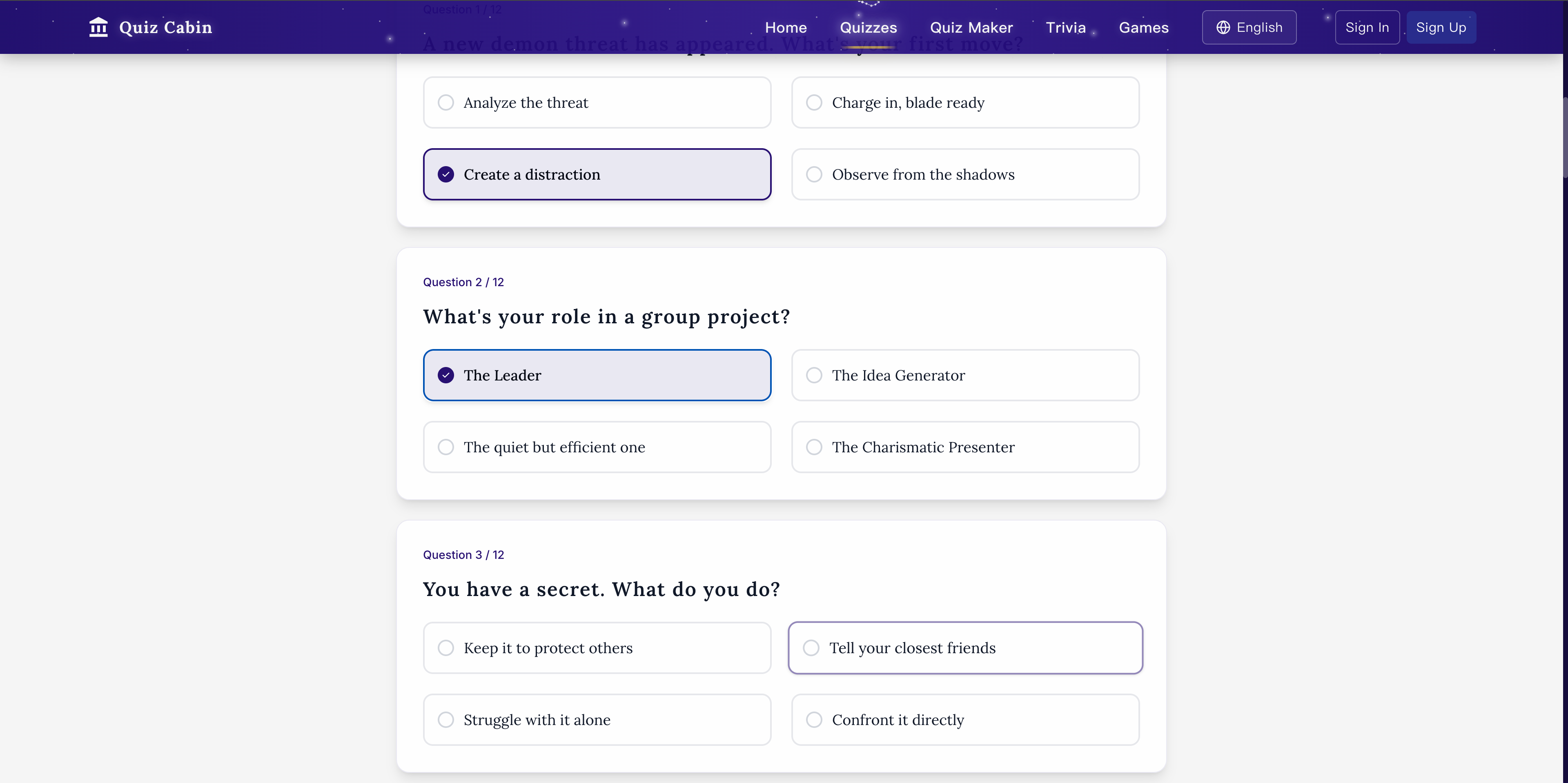Open the English language dropdown
1568x783 pixels.
(x=1249, y=27)
